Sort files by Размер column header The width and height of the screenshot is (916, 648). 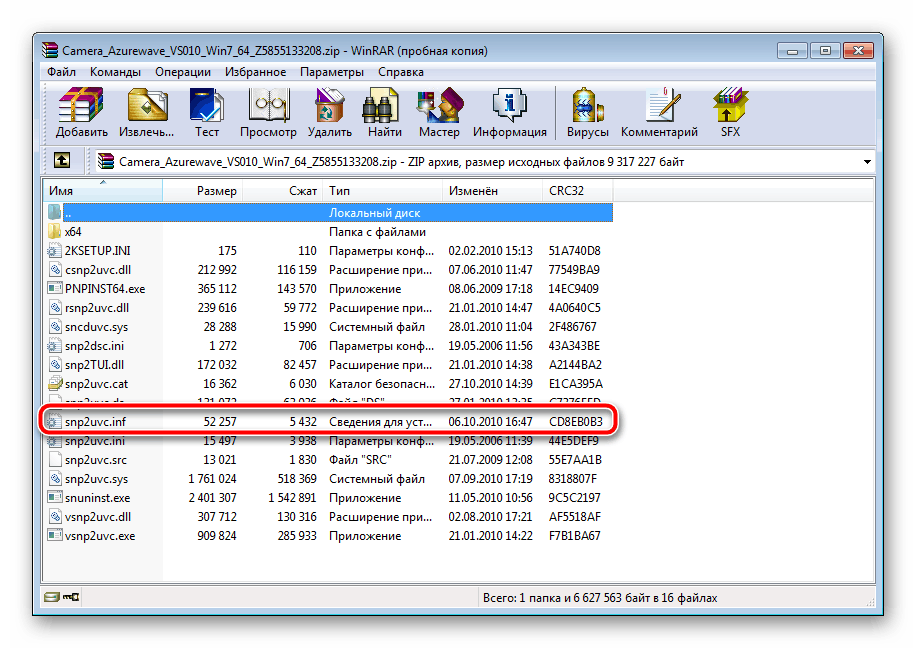click(216, 191)
